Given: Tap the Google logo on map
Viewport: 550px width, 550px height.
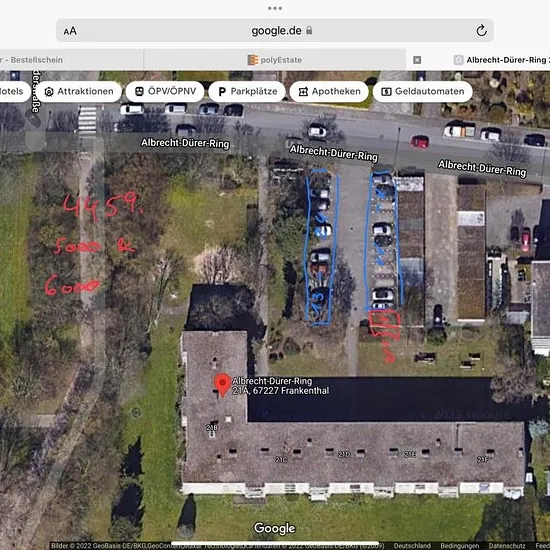Looking at the screenshot, I should [x=275, y=528].
